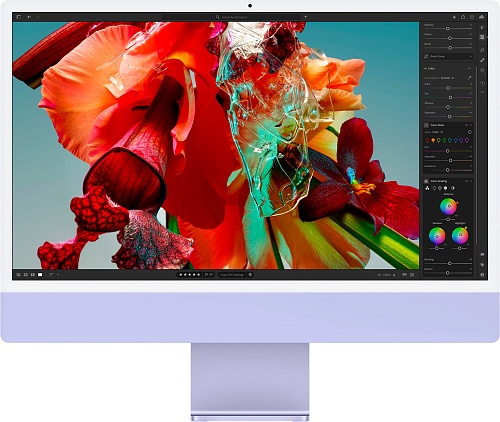Click the Midtones color wheel
This screenshot has height=422, width=500.
[448, 207]
